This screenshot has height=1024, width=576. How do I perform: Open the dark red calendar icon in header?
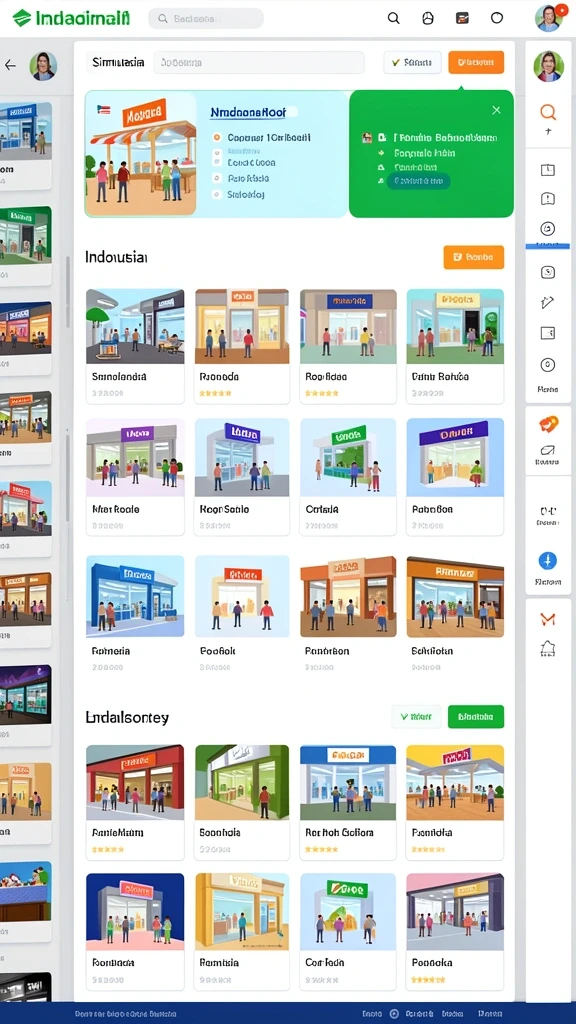[x=462, y=18]
